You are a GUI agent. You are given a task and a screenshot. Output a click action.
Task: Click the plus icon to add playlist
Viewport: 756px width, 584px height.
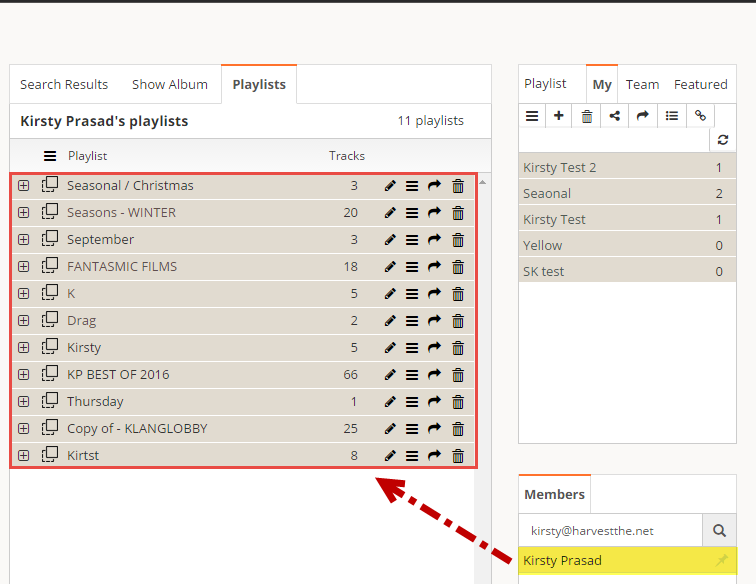(x=559, y=116)
